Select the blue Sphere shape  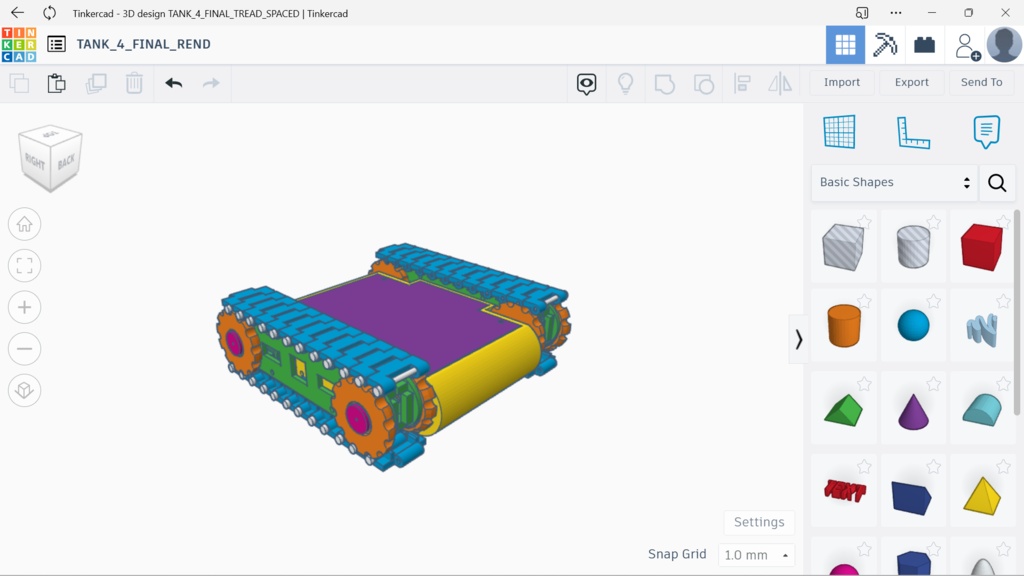point(913,325)
